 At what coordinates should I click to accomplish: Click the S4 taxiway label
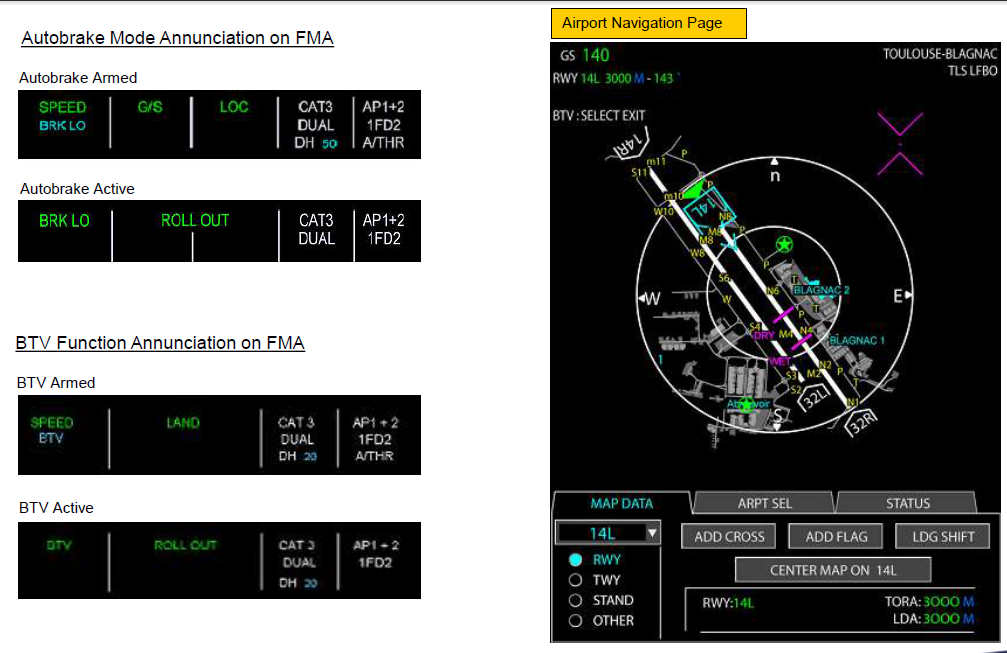(x=755, y=327)
